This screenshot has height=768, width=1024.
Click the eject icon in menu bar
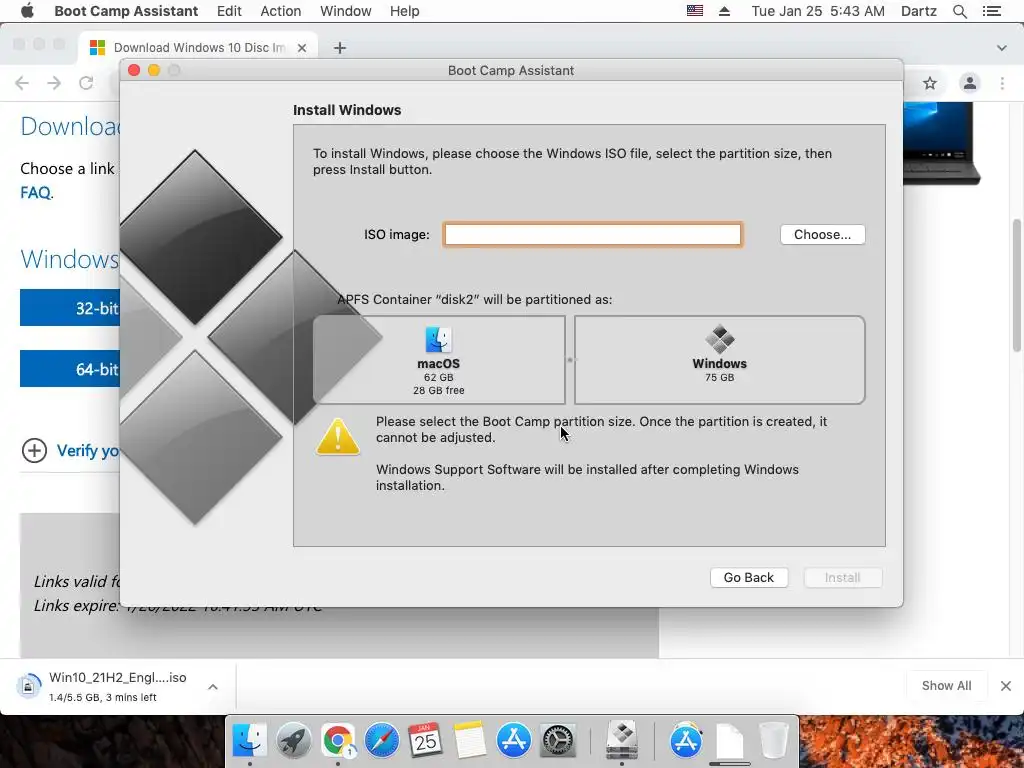point(724,11)
